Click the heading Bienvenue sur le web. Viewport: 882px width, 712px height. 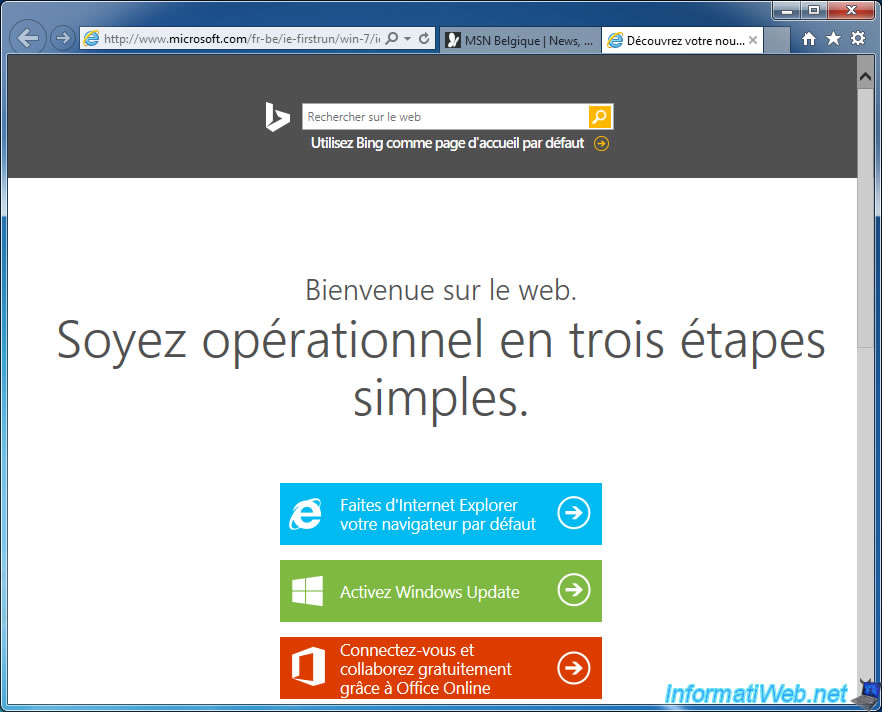pyautogui.click(x=441, y=290)
